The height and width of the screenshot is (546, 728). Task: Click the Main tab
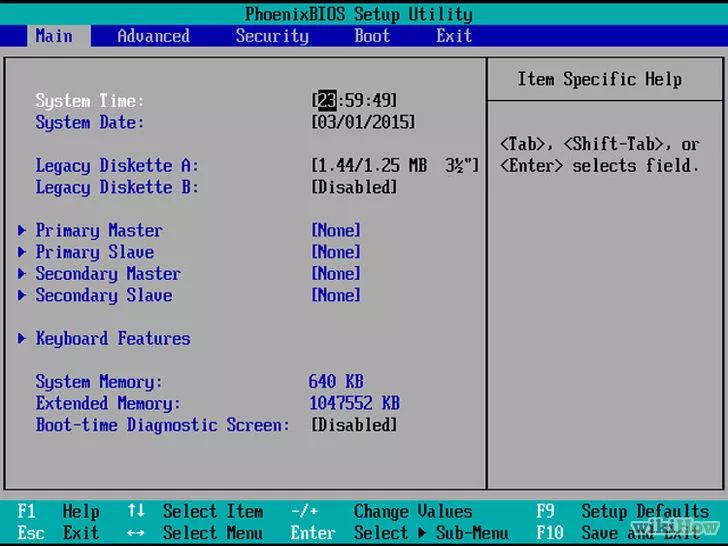point(54,36)
